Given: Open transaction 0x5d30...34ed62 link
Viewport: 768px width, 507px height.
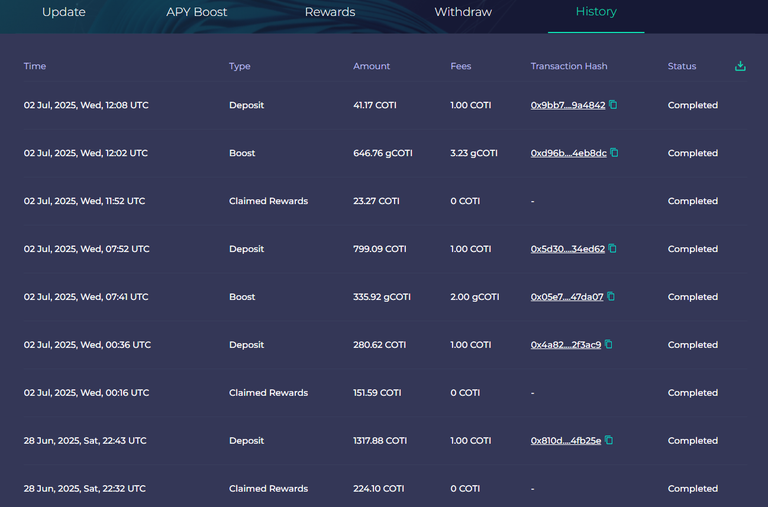Looking at the screenshot, I should click(568, 249).
